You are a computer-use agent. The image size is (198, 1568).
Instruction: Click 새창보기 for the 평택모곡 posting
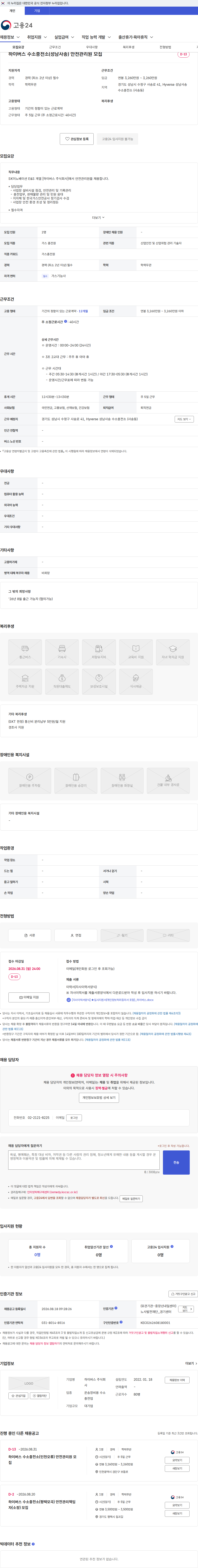coord(177,1513)
